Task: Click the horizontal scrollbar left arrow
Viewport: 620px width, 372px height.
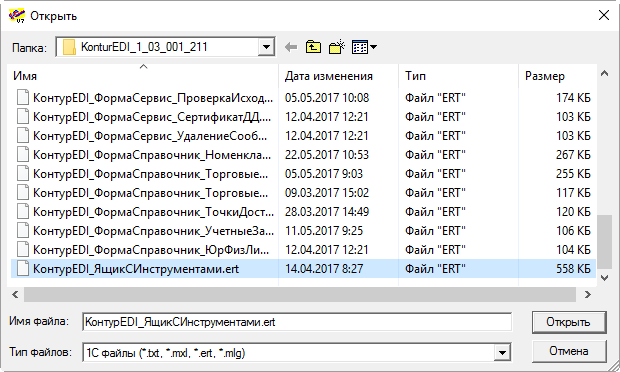Action: 15,295
